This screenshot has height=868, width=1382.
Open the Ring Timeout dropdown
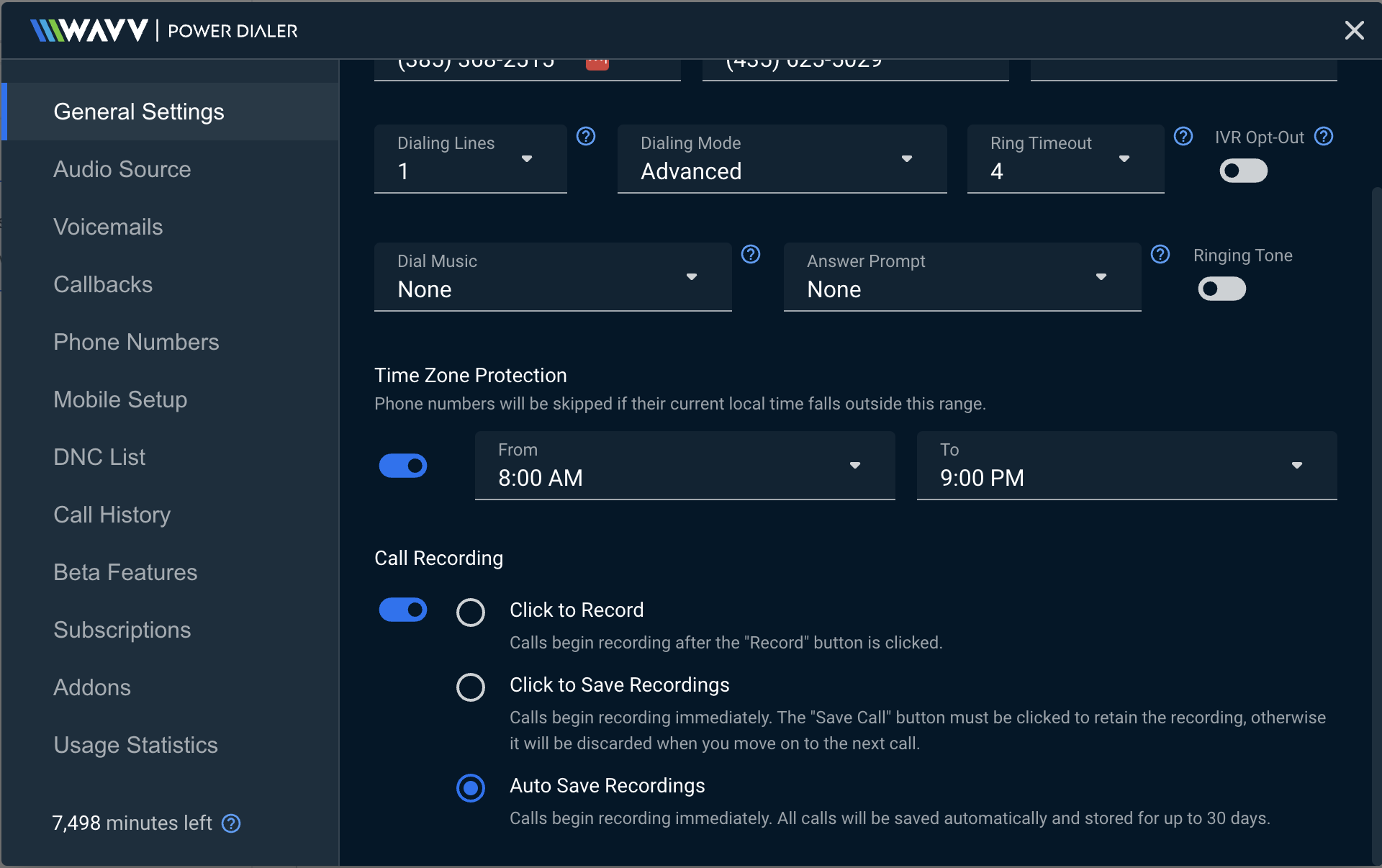(1065, 158)
